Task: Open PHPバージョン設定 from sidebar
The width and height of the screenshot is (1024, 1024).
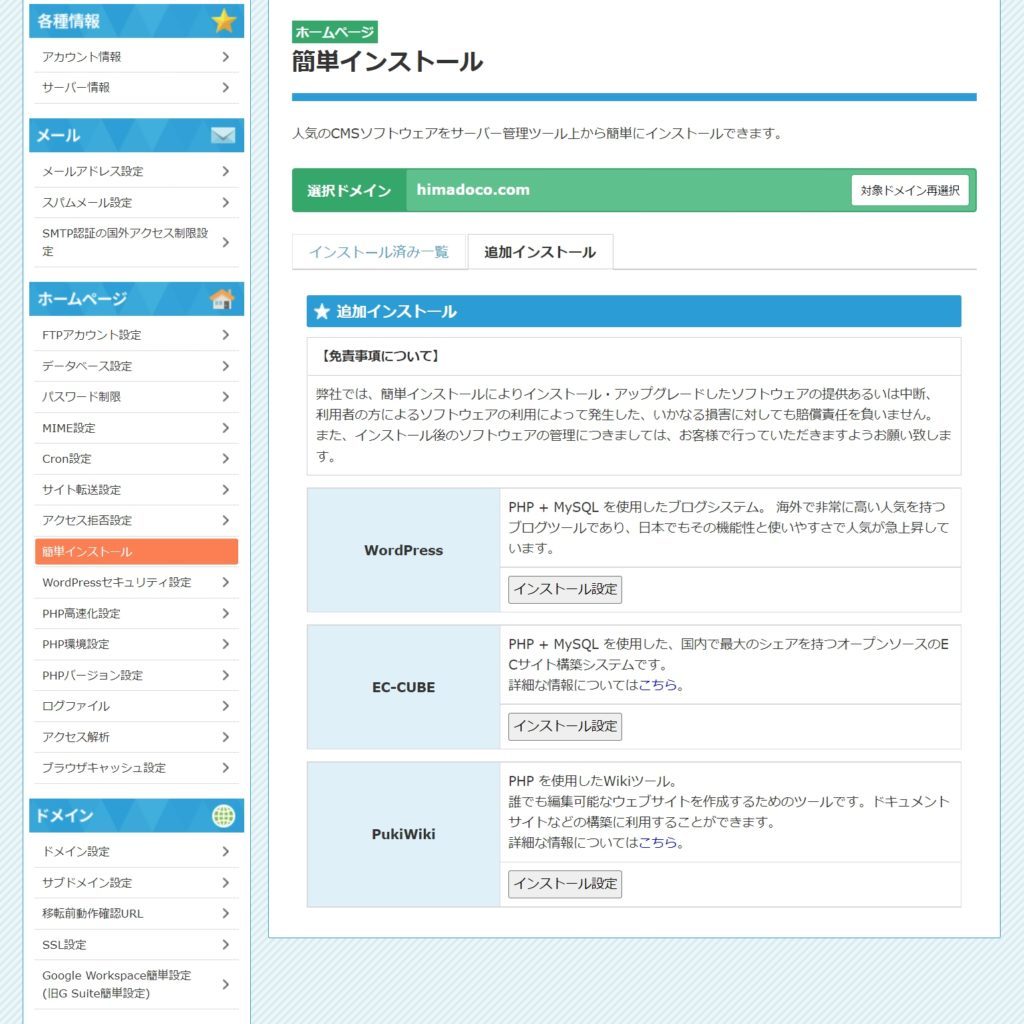Action: (92, 675)
